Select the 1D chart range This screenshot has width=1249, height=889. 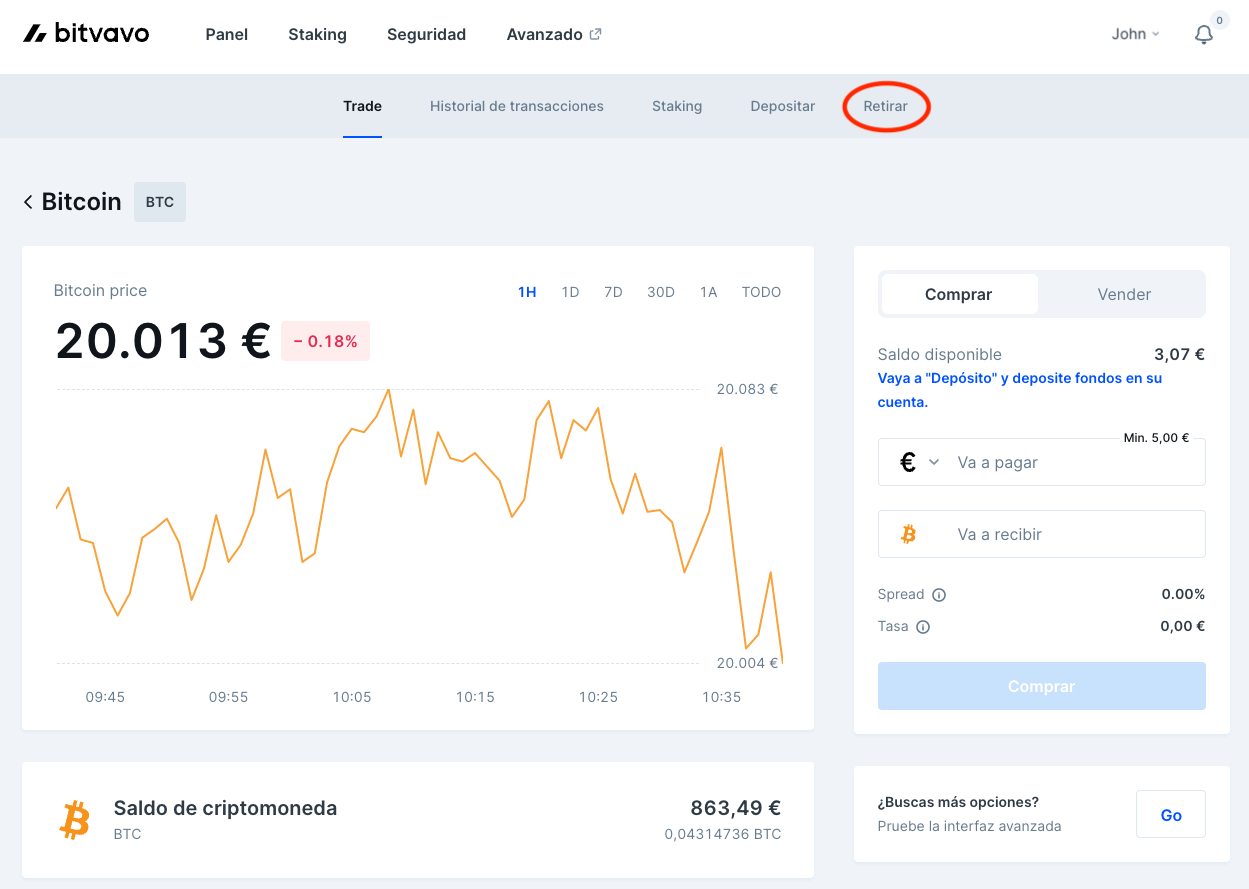tap(570, 292)
